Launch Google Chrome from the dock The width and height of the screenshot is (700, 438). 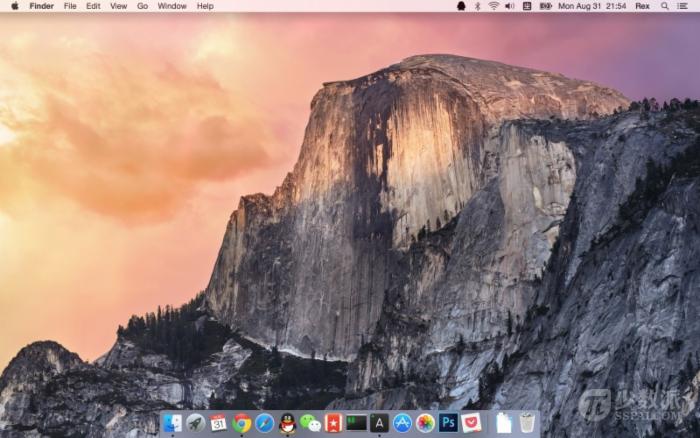pos(242,423)
